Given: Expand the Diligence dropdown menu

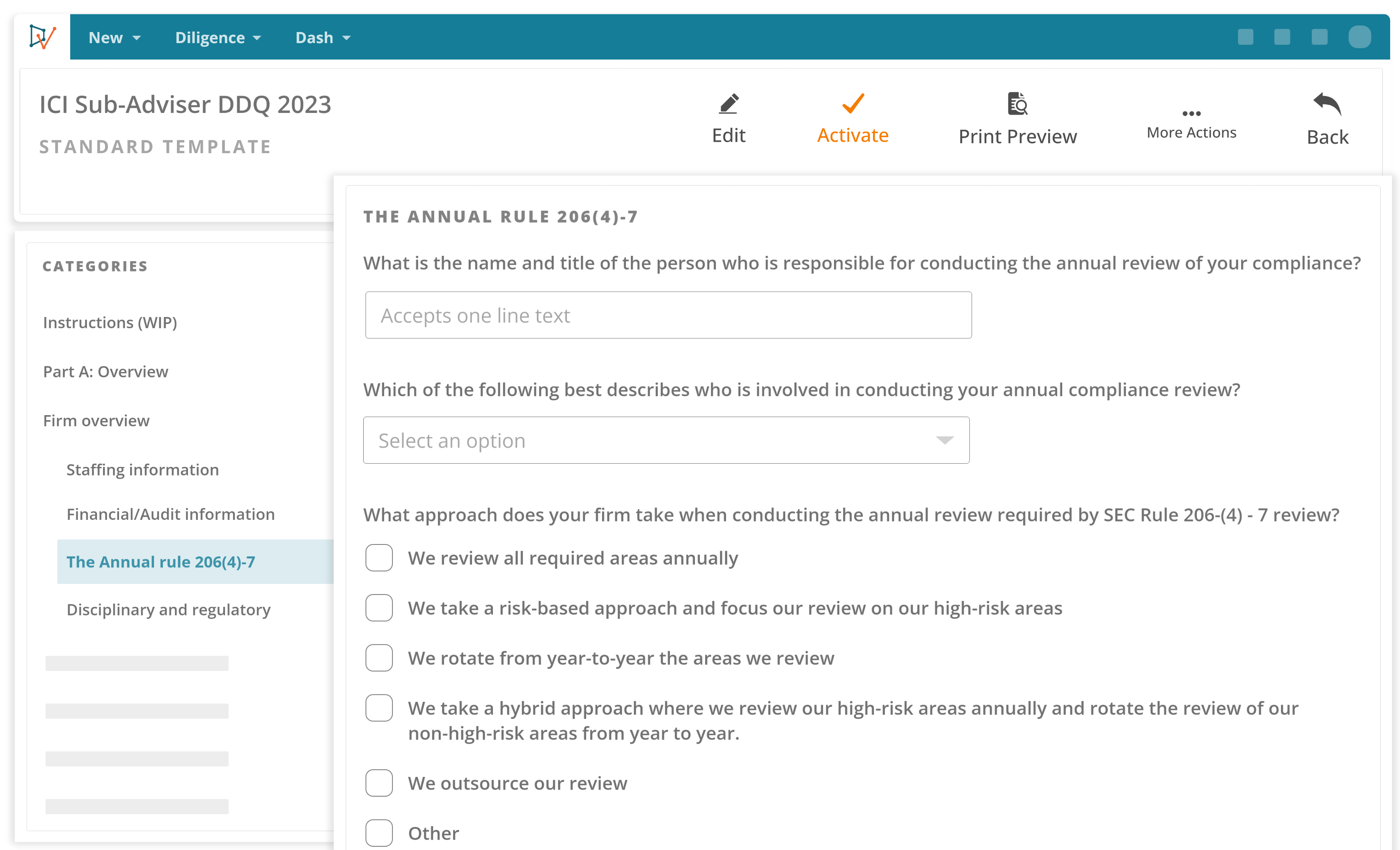Looking at the screenshot, I should [218, 37].
